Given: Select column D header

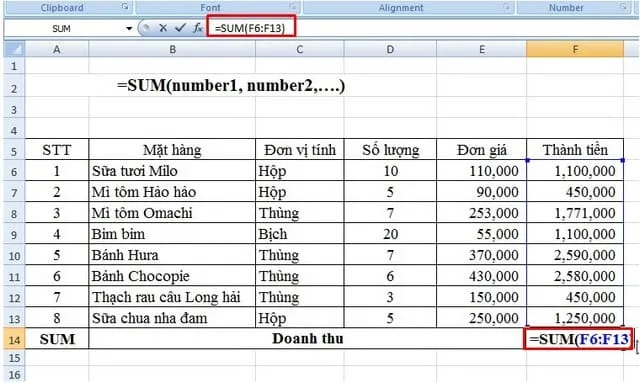Looking at the screenshot, I should click(390, 49).
